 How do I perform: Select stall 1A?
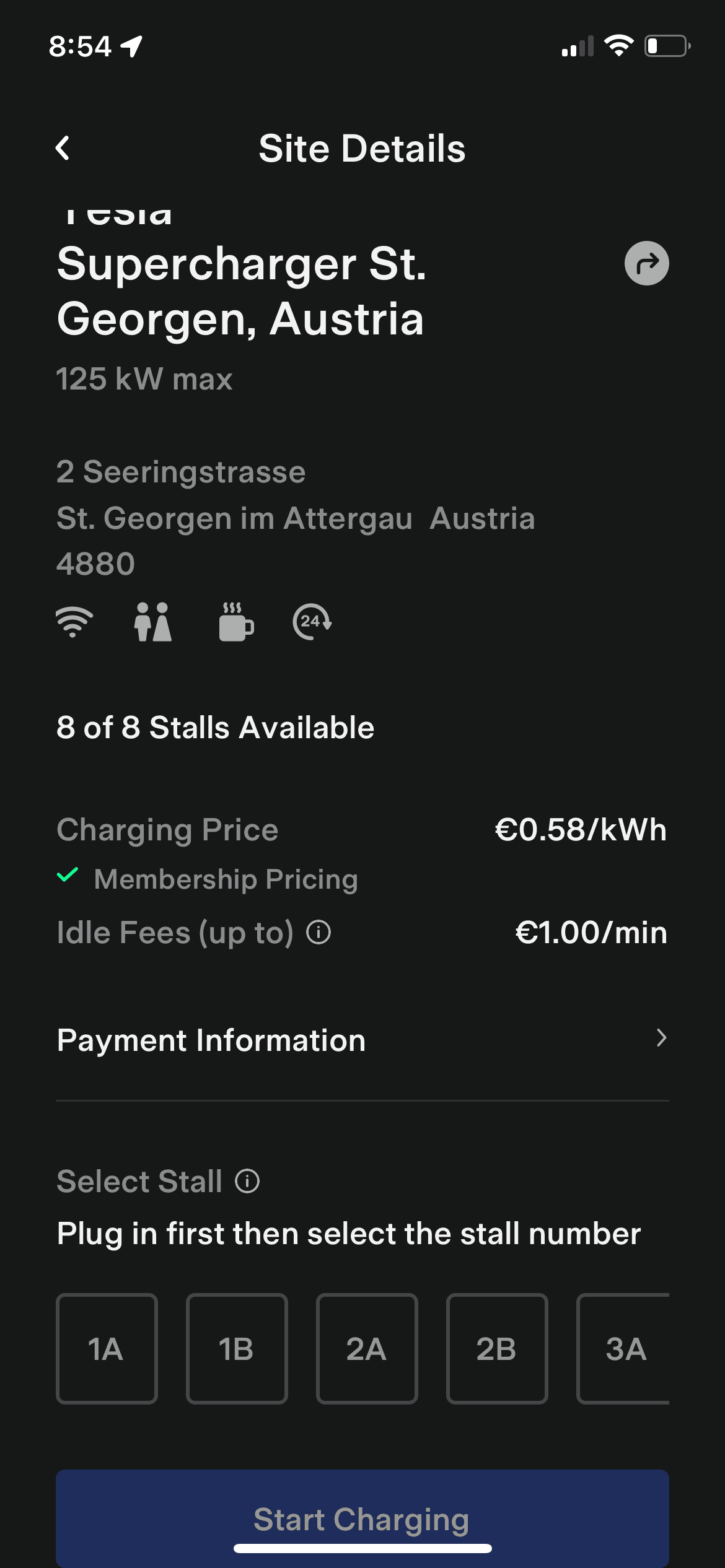(x=107, y=1349)
